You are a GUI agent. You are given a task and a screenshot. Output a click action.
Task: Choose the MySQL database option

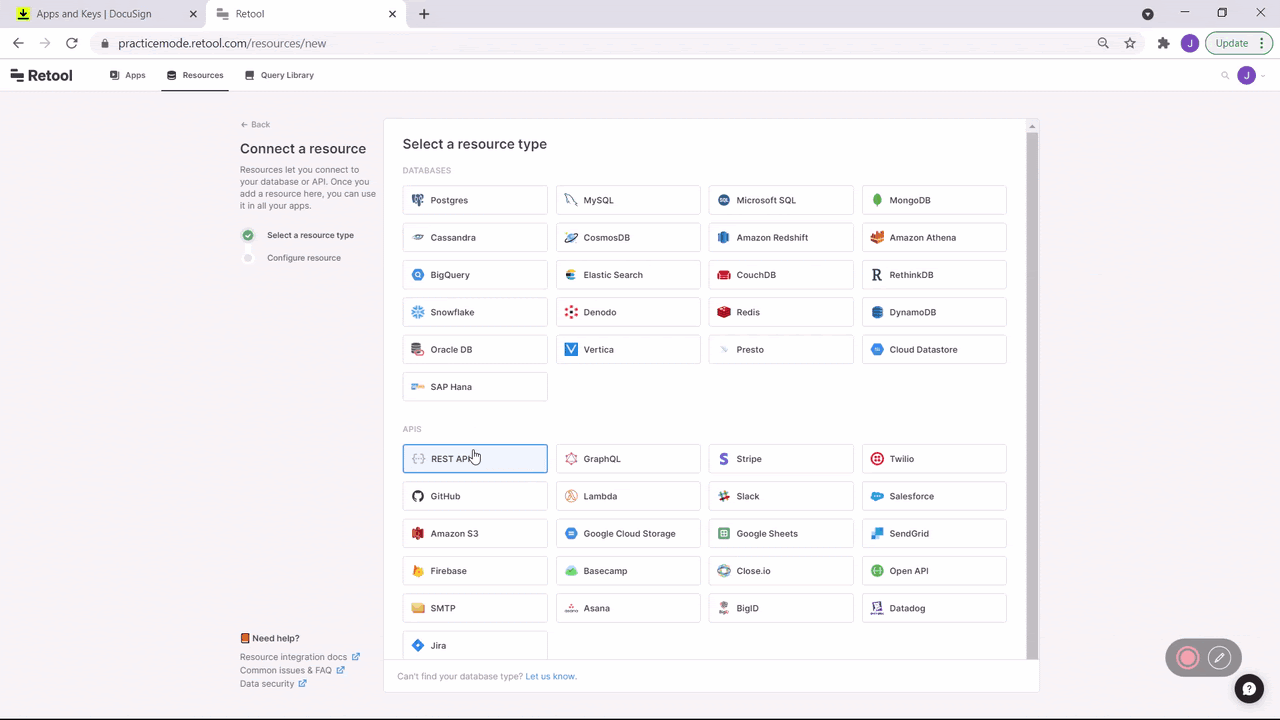click(628, 200)
